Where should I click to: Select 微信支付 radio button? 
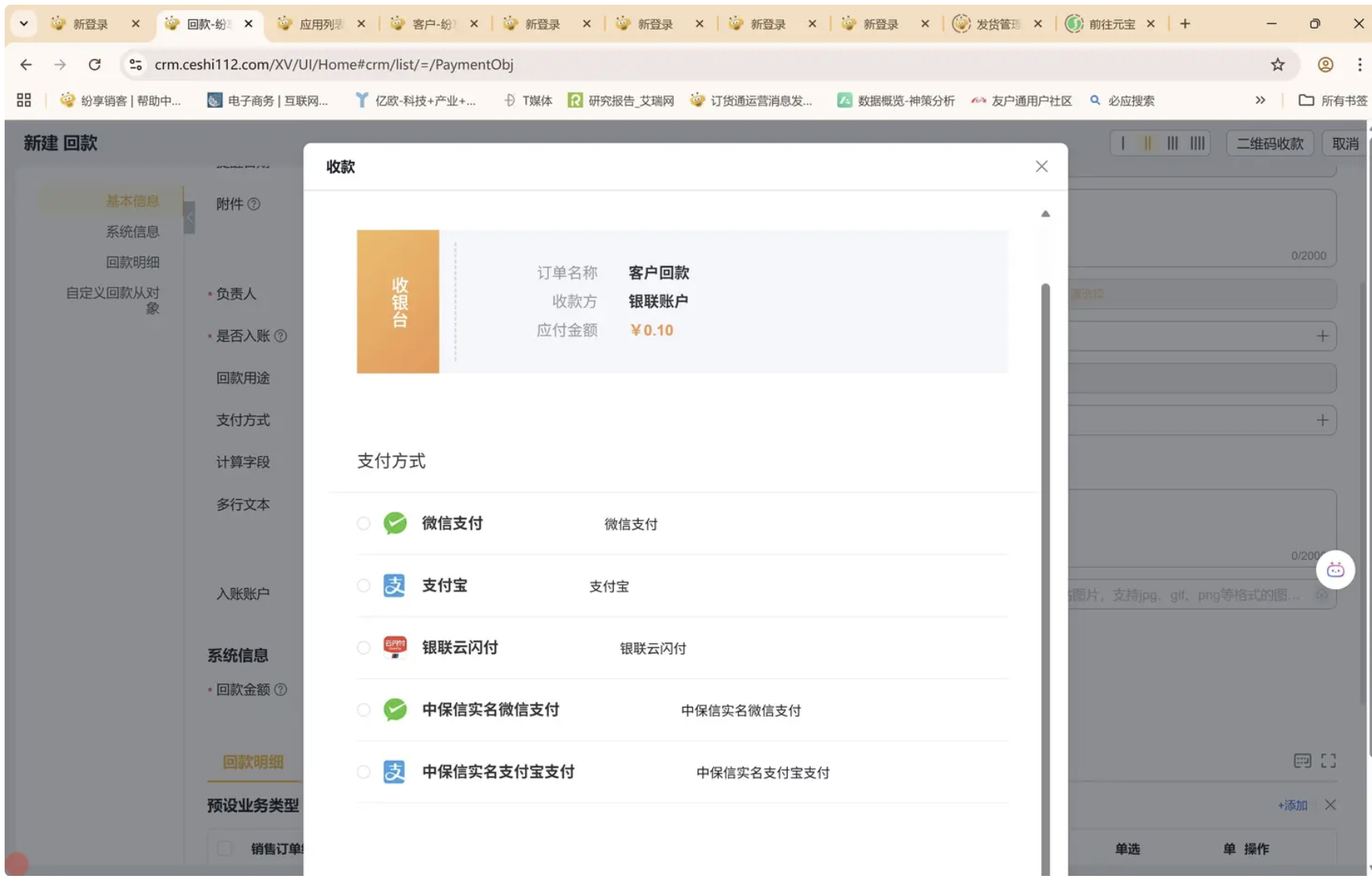pos(364,523)
